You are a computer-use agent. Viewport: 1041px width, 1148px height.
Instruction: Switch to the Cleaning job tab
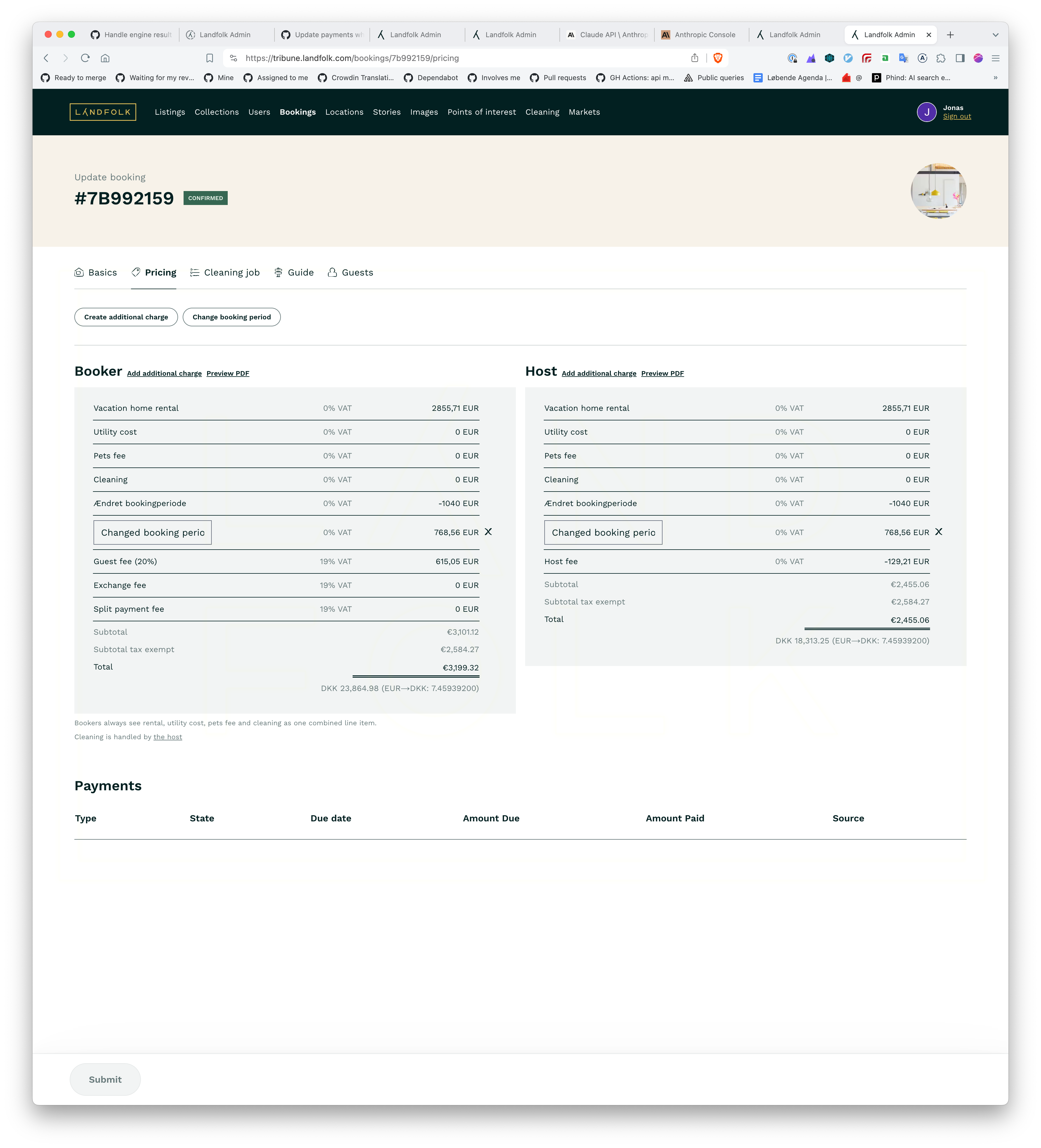point(225,273)
